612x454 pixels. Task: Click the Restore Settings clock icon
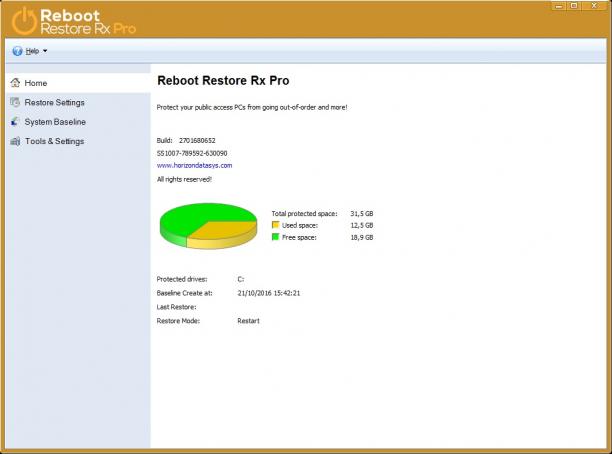[15, 102]
